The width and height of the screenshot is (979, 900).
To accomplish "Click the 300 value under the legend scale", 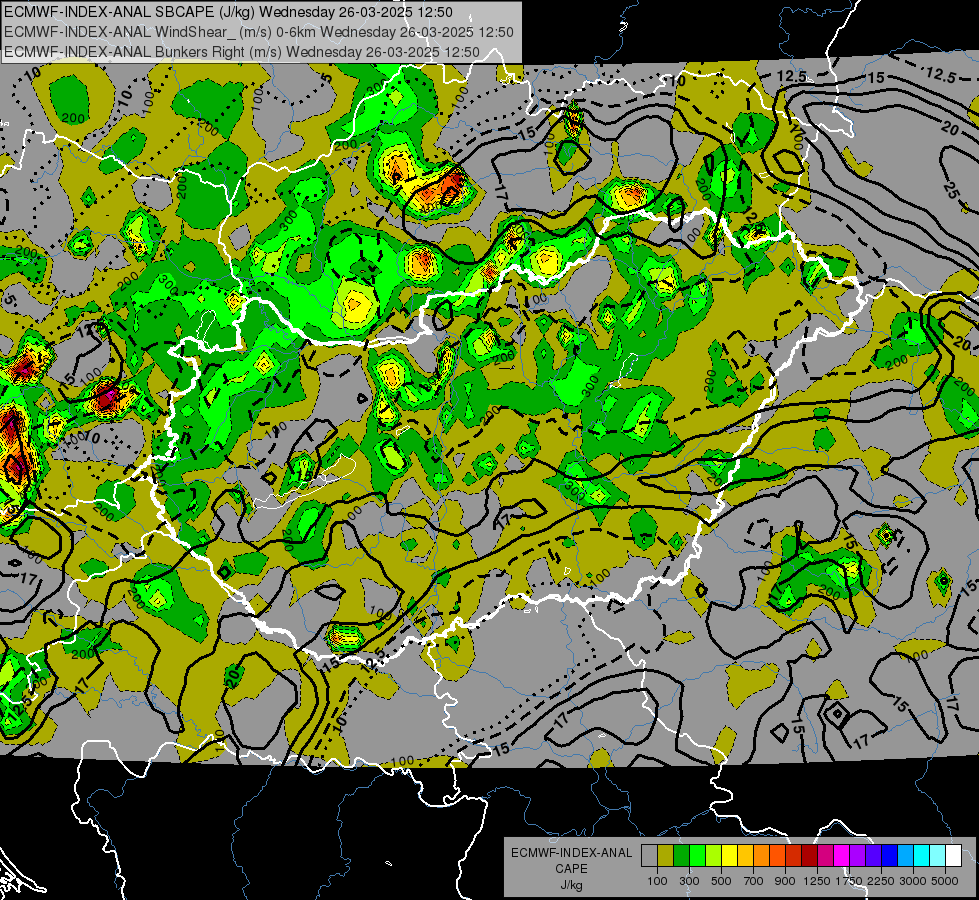I will coord(689,881).
